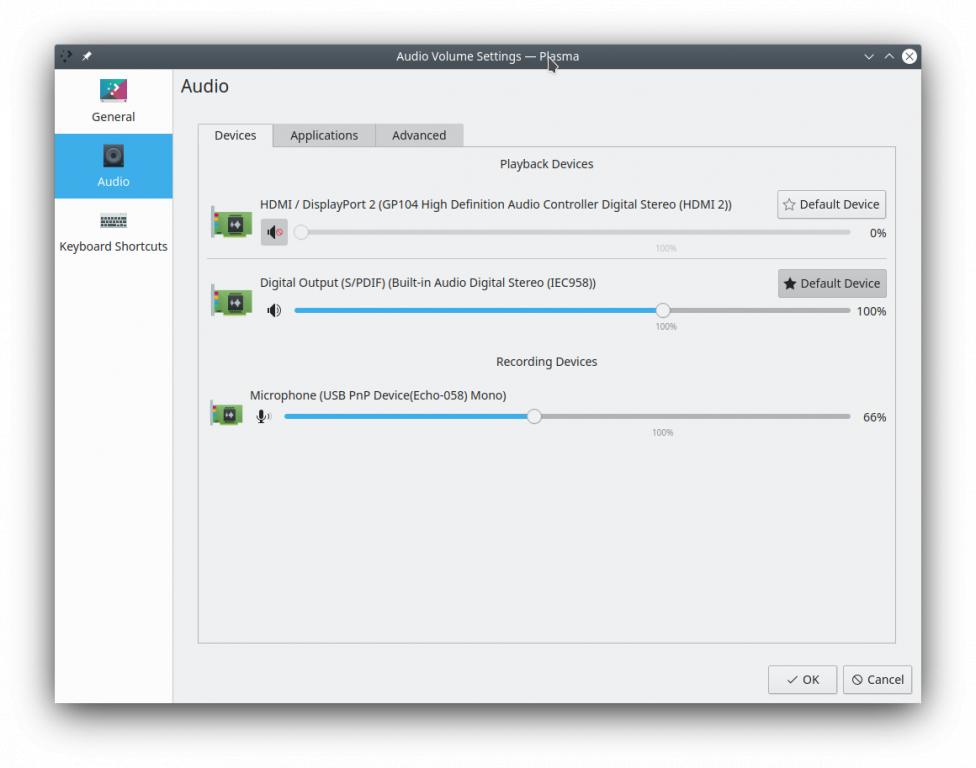Mute the Digital Output (S/PDIF) speaker
The image size is (976, 768).
pyautogui.click(x=274, y=311)
